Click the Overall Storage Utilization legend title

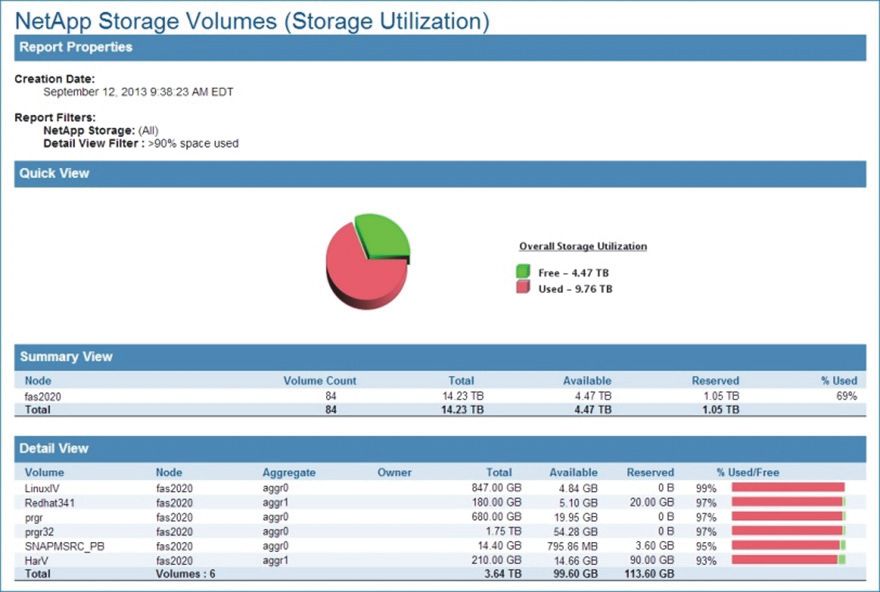[x=583, y=246]
